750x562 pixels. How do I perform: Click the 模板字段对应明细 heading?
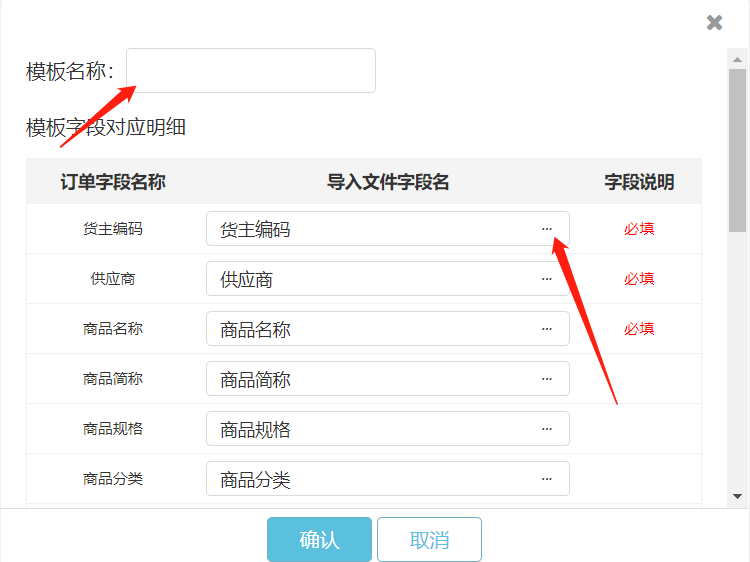point(106,128)
